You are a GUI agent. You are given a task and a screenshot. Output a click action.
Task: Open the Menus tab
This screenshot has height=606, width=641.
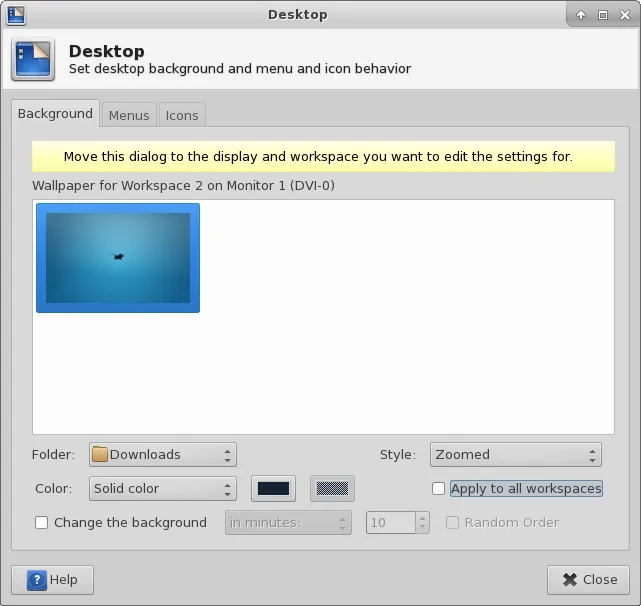pos(129,115)
